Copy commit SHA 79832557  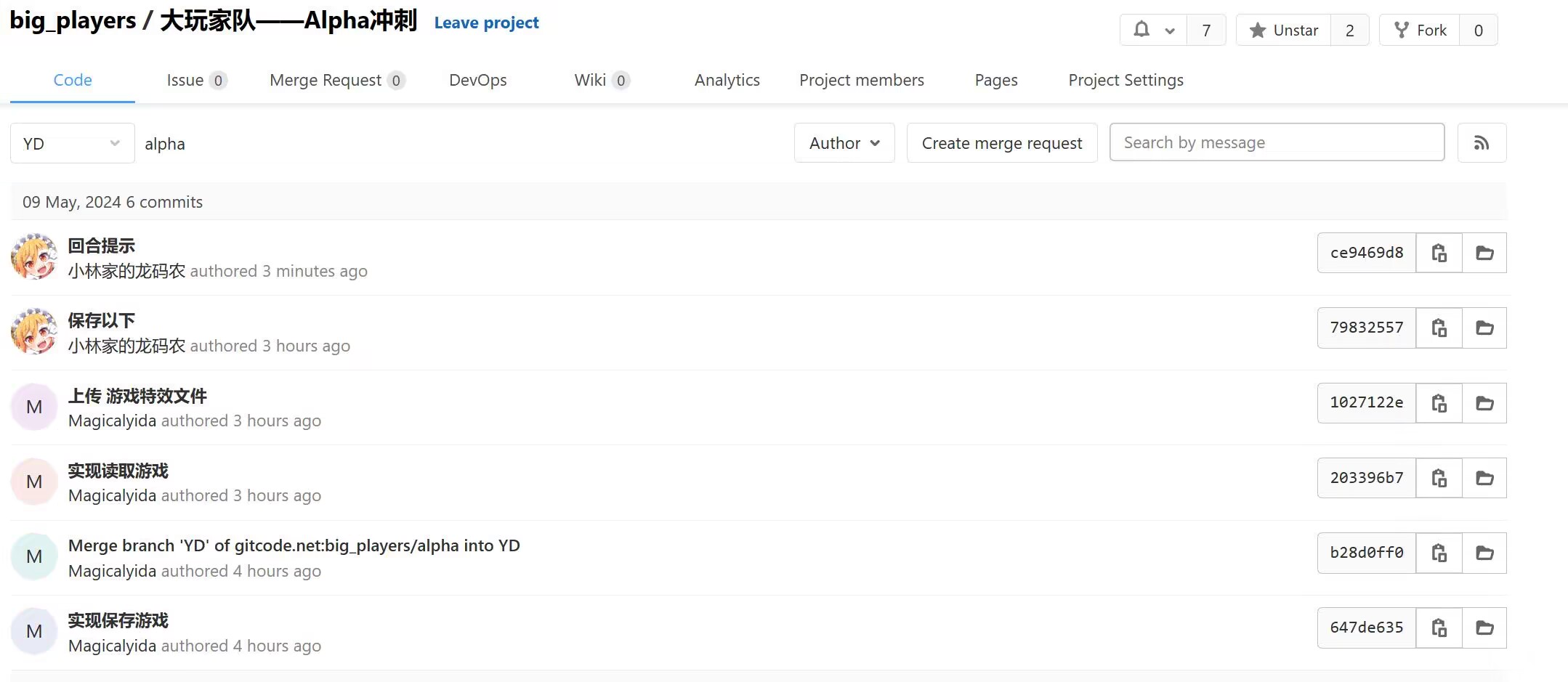pos(1439,328)
